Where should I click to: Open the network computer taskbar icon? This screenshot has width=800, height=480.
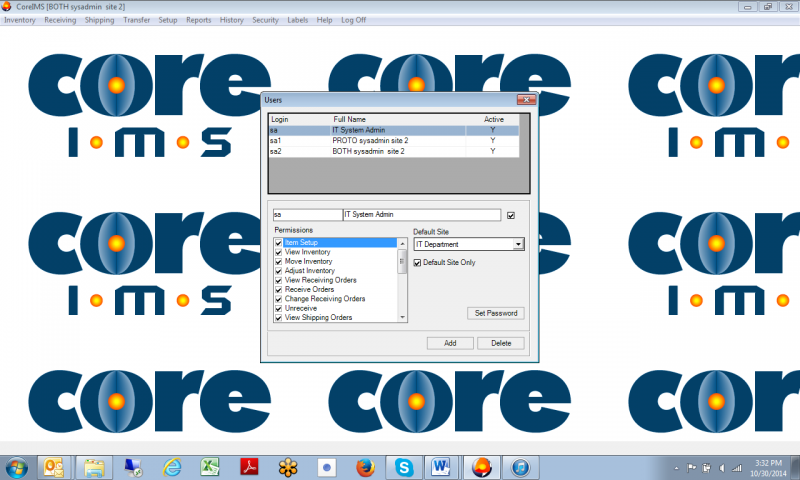tap(134, 467)
